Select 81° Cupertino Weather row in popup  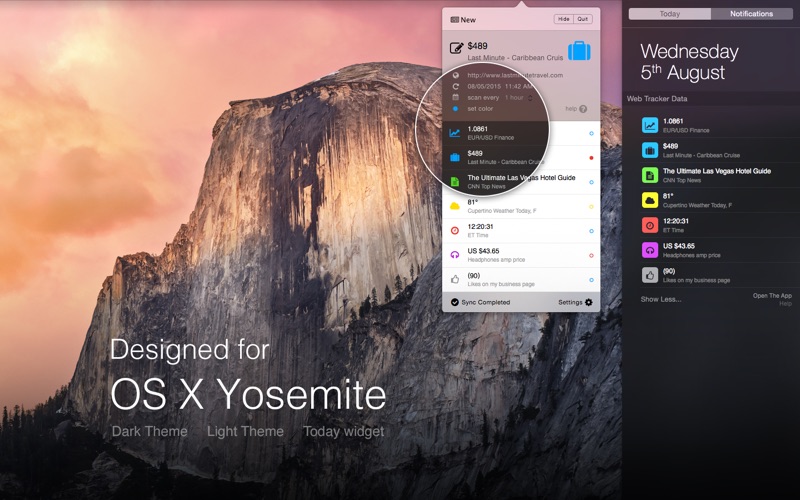coord(521,207)
